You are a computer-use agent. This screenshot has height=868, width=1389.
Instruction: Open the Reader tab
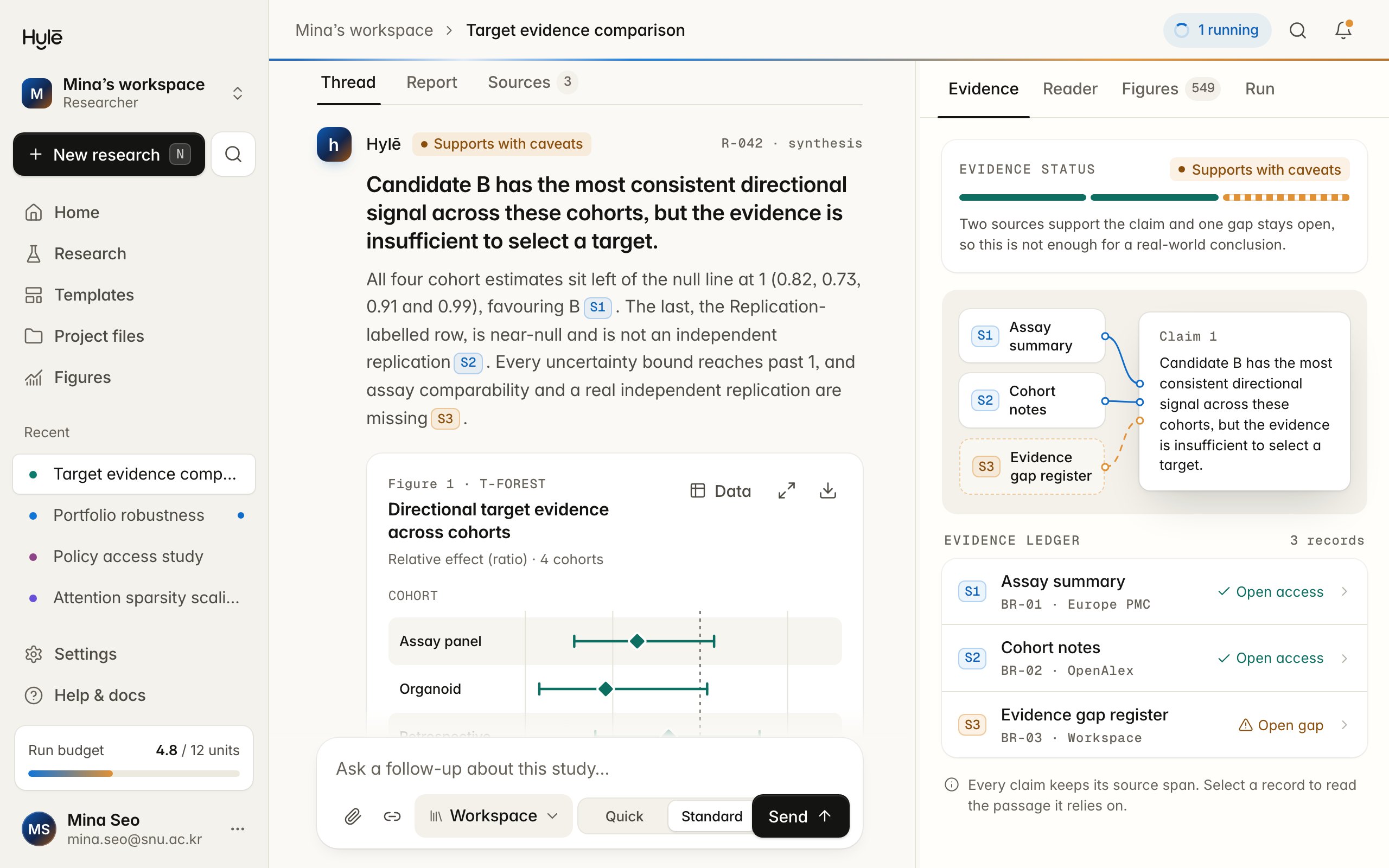1070,89
